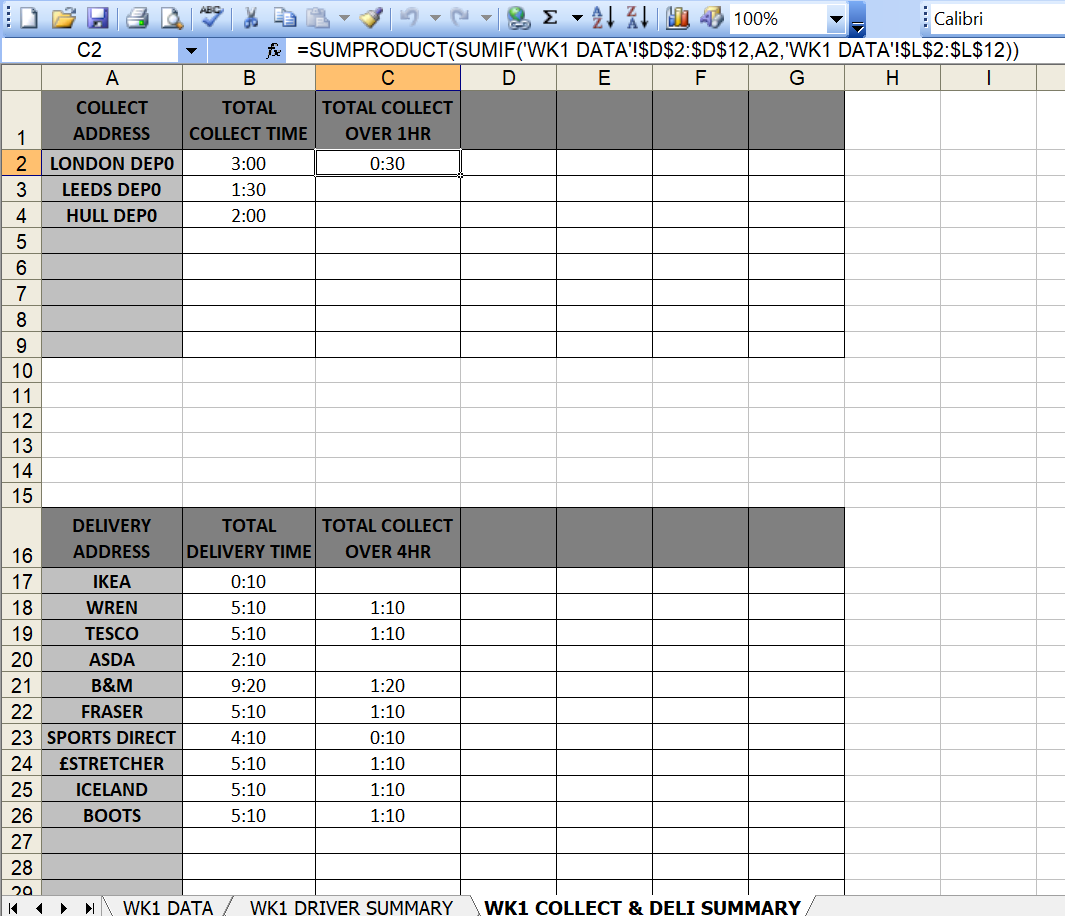
Task: Open the Zoom level dropdown
Action: pos(835,18)
